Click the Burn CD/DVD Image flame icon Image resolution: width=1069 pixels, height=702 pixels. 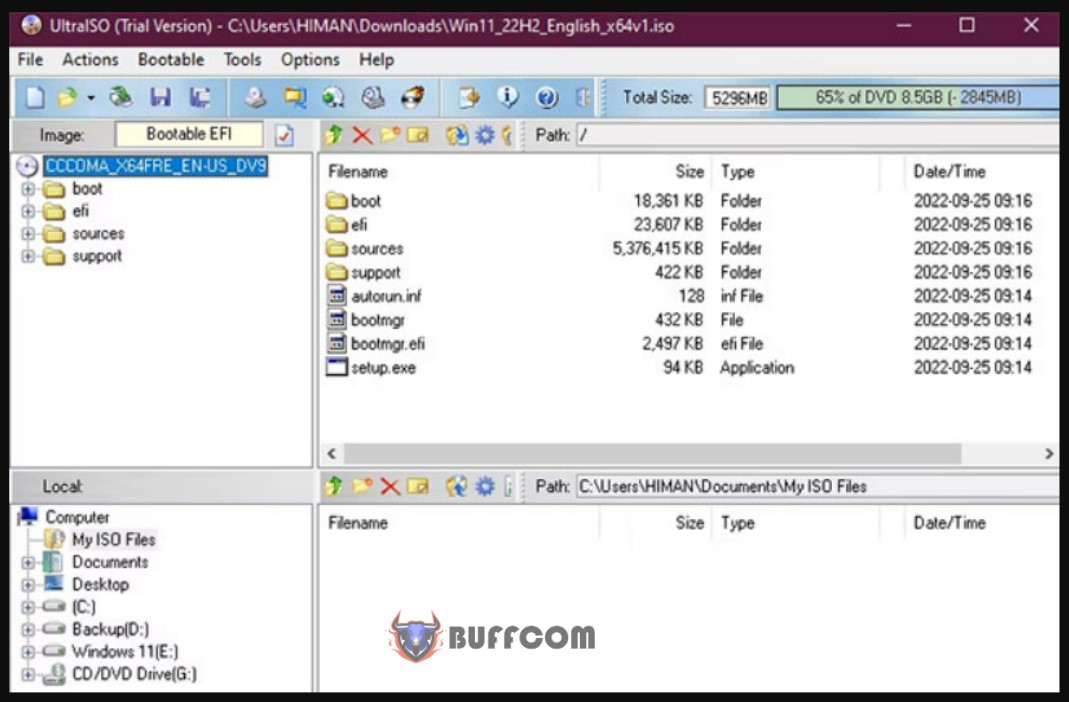[412, 97]
